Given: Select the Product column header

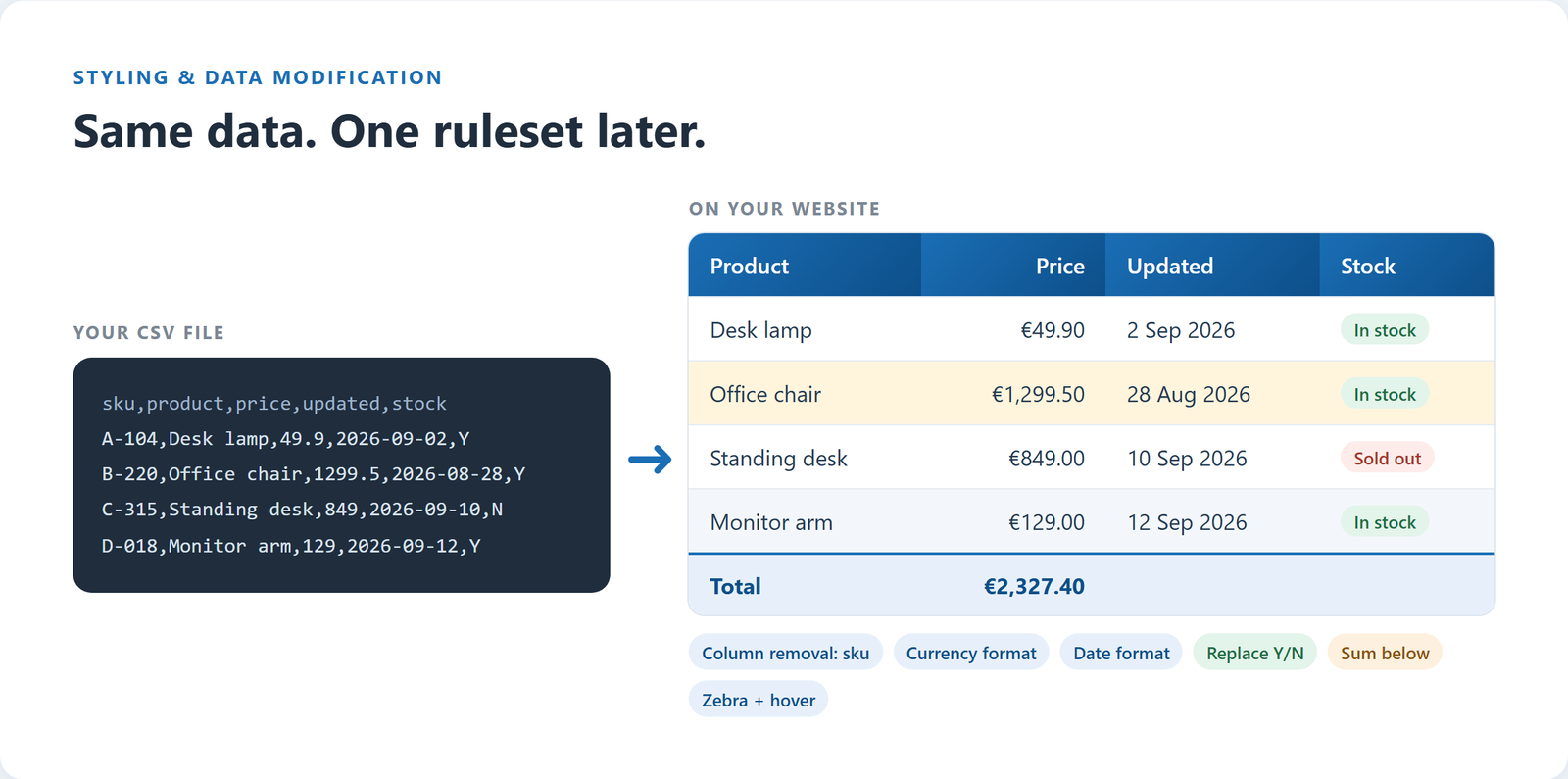Looking at the screenshot, I should pyautogui.click(x=805, y=266).
